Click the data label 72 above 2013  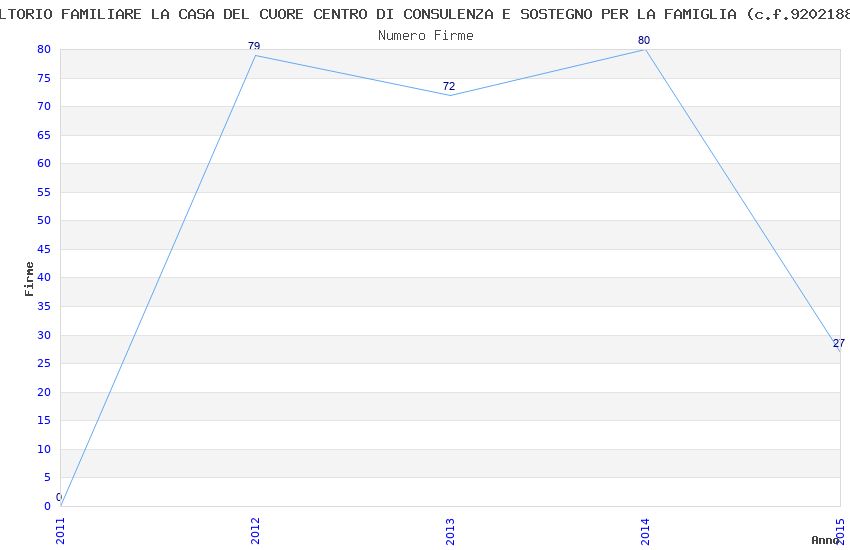pyautogui.click(x=449, y=86)
